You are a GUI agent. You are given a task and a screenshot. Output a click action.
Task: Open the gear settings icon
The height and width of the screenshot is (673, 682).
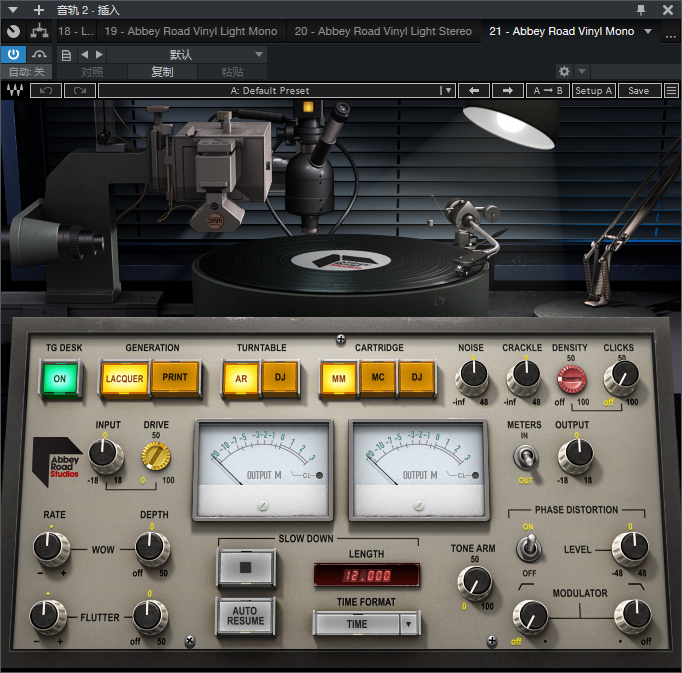pos(564,71)
